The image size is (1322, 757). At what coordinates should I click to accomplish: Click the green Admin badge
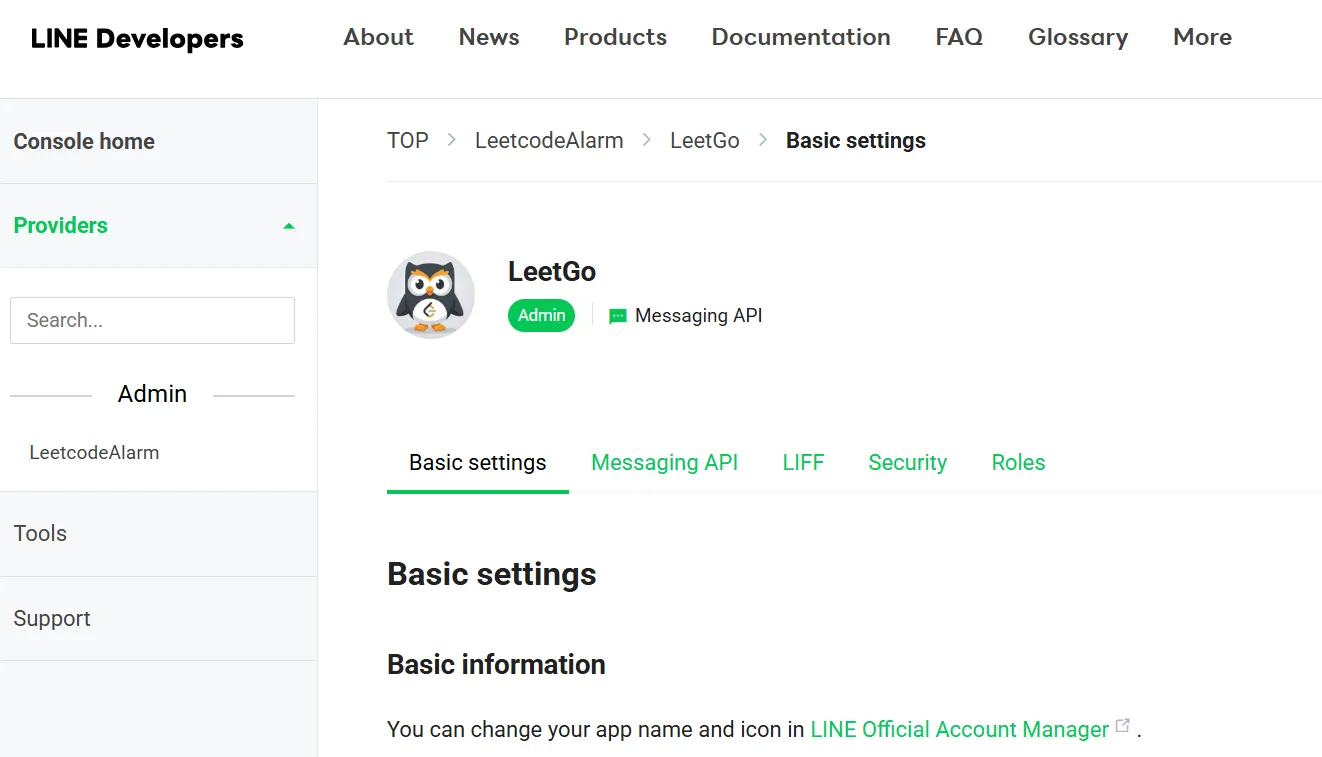coord(541,315)
